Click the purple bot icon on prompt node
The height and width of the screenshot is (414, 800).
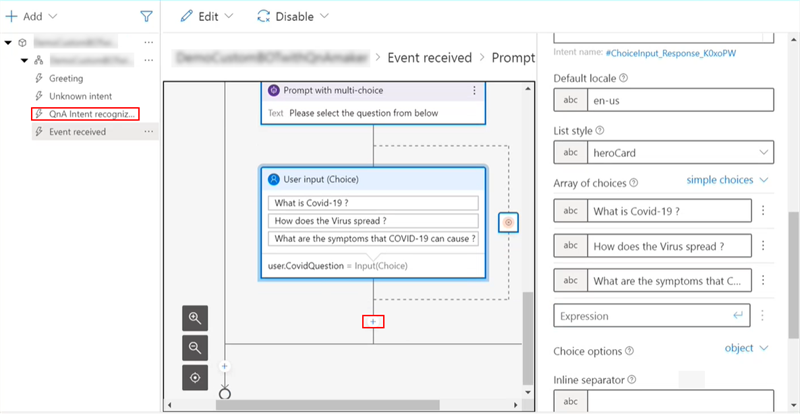274,90
